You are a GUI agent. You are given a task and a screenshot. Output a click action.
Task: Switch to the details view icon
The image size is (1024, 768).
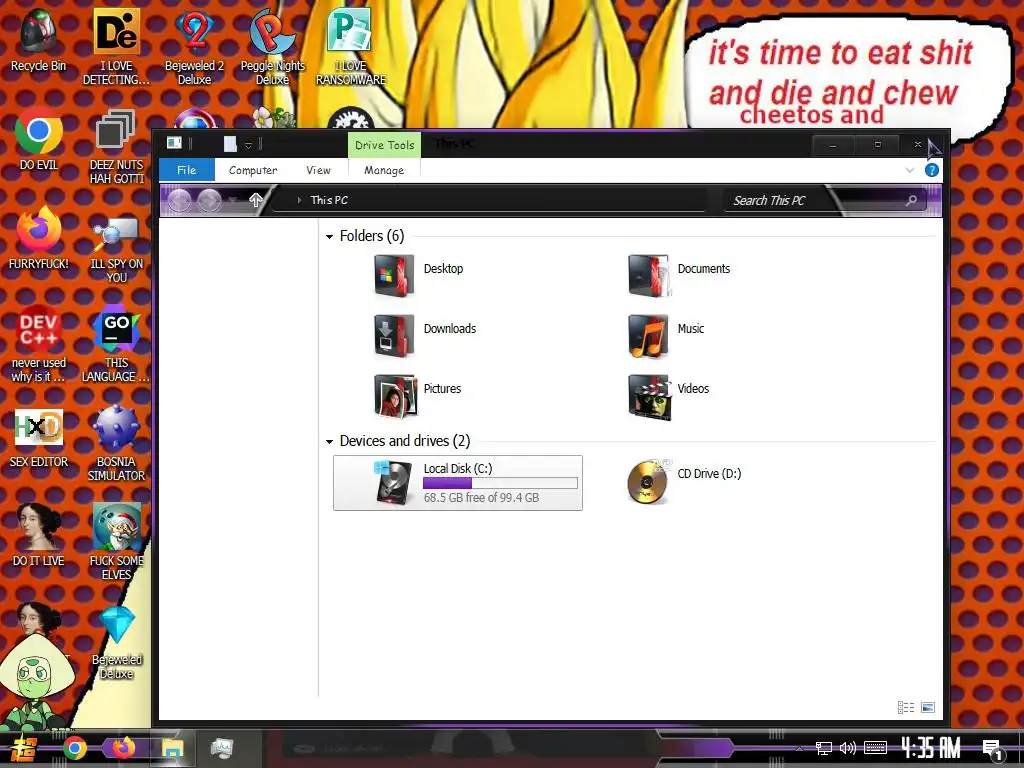tap(906, 707)
